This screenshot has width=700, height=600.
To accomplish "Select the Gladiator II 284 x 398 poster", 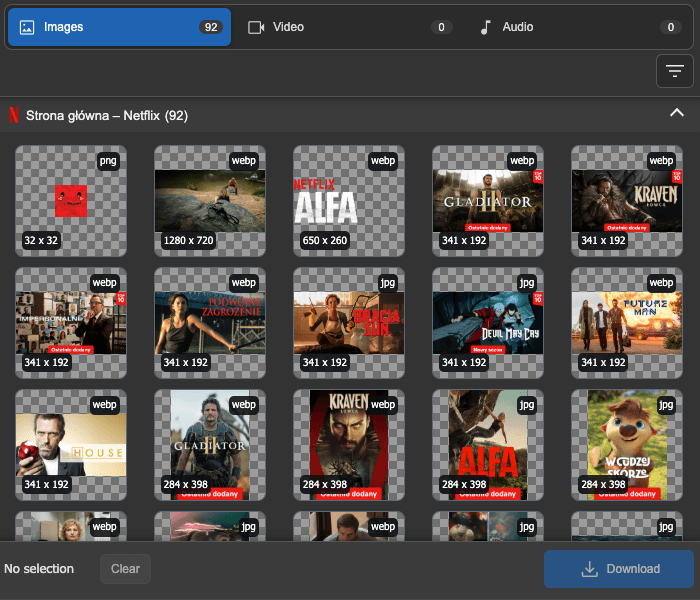I will pos(210,445).
